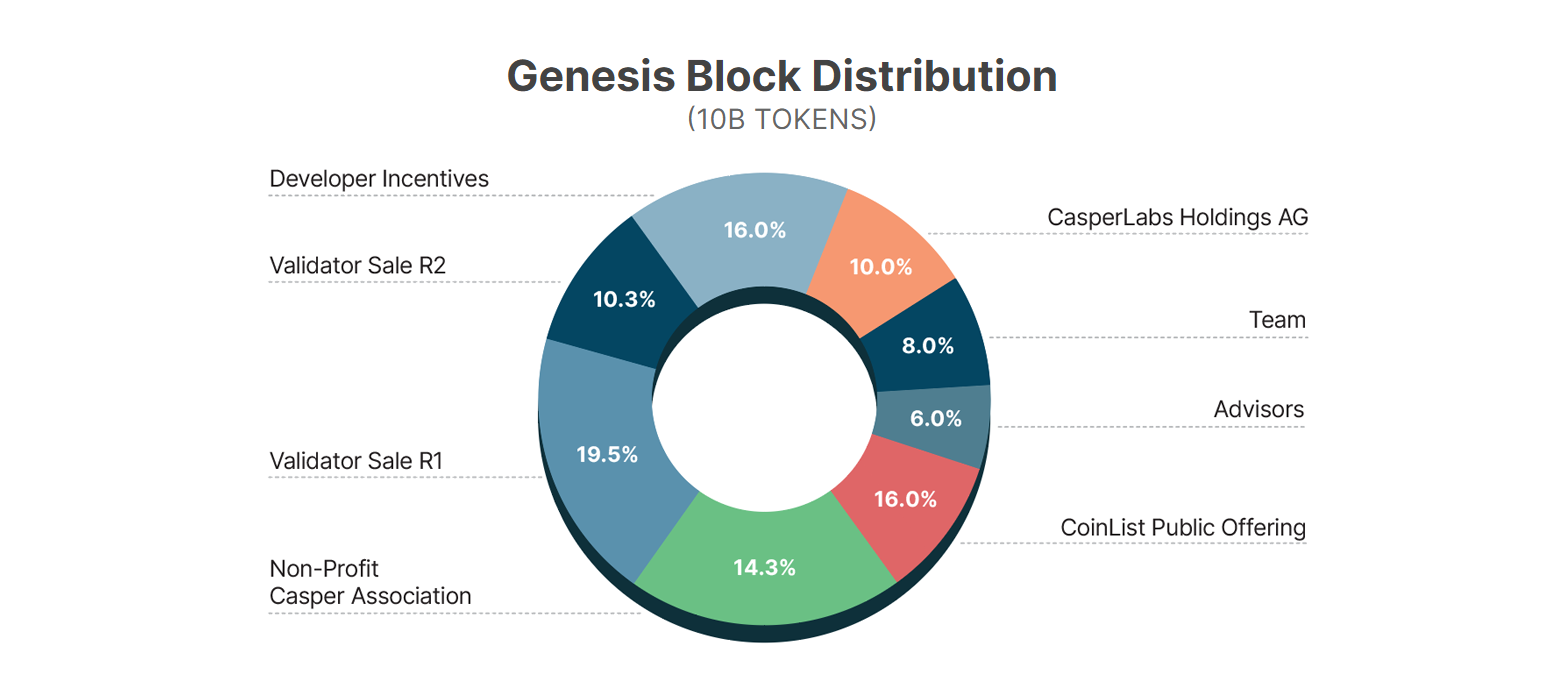Click the Non-Profit Casper Association label

click(x=370, y=582)
